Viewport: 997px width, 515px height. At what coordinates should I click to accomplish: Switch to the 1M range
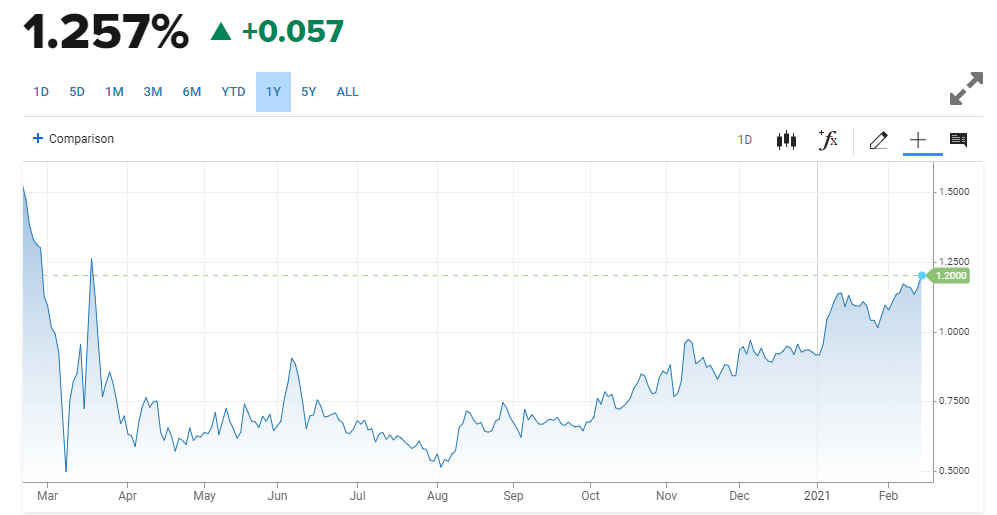114,92
